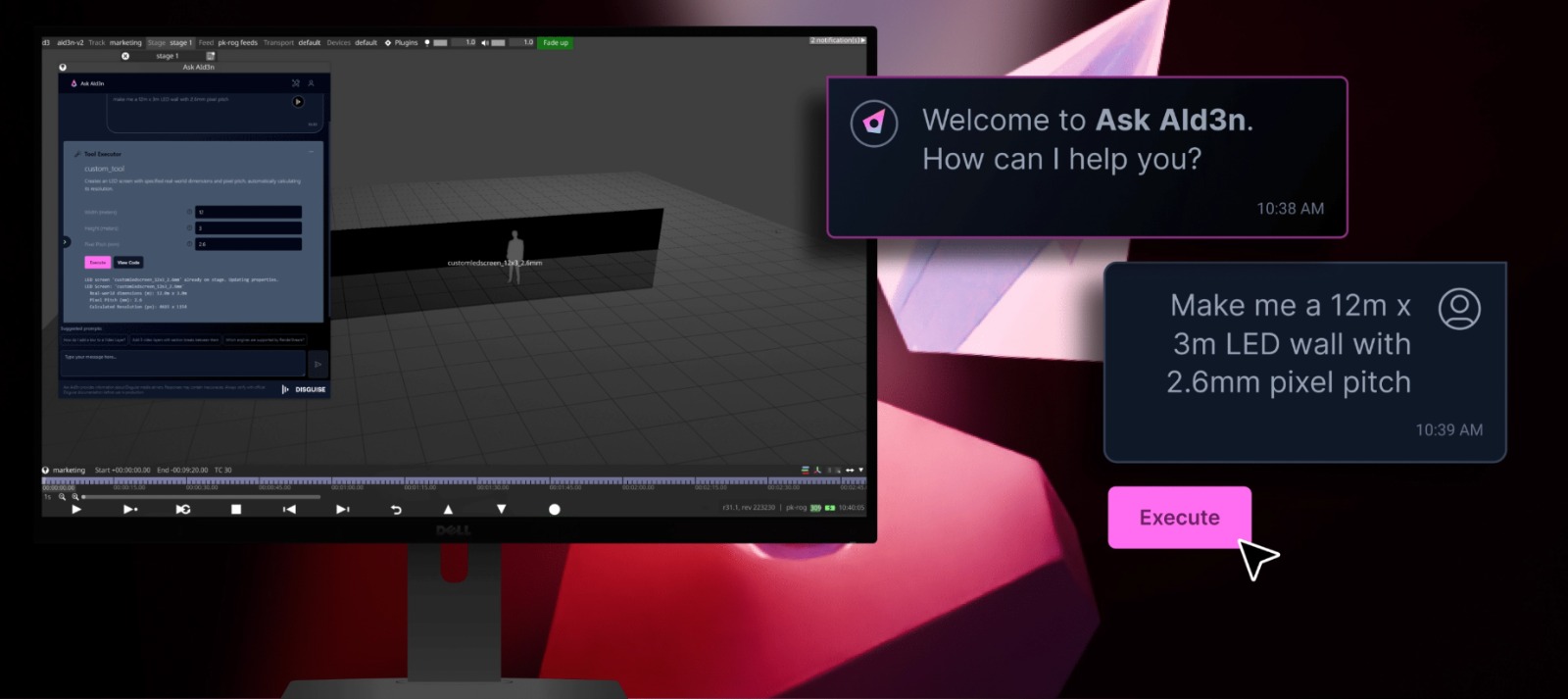The height and width of the screenshot is (699, 1568).
Task: Jump to the previous section marker
Action: click(x=289, y=509)
